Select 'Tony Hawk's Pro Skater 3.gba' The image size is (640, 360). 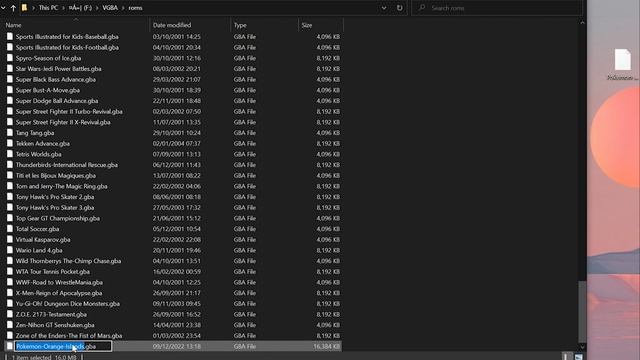click(x=55, y=207)
